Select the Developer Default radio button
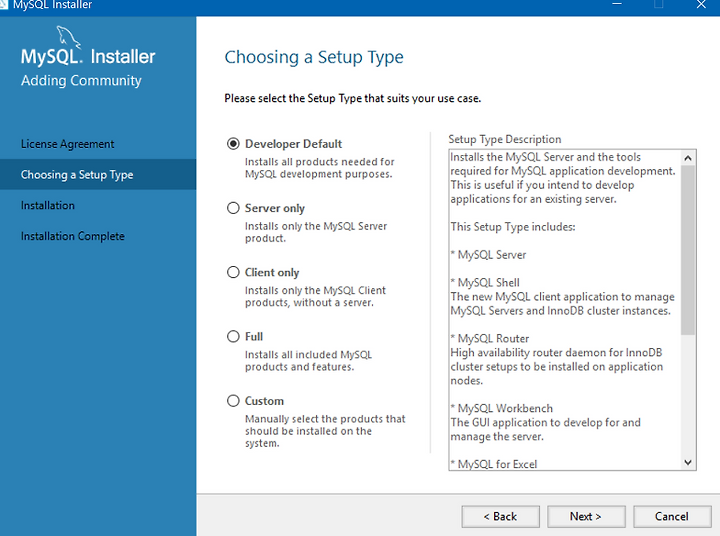This screenshot has width=720, height=536. point(233,144)
